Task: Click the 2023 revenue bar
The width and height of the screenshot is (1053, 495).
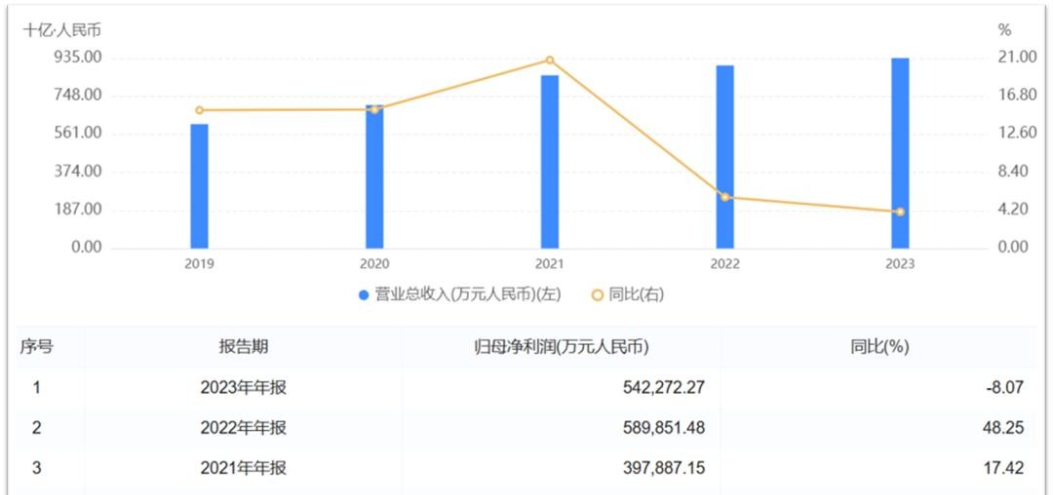Action: click(900, 153)
